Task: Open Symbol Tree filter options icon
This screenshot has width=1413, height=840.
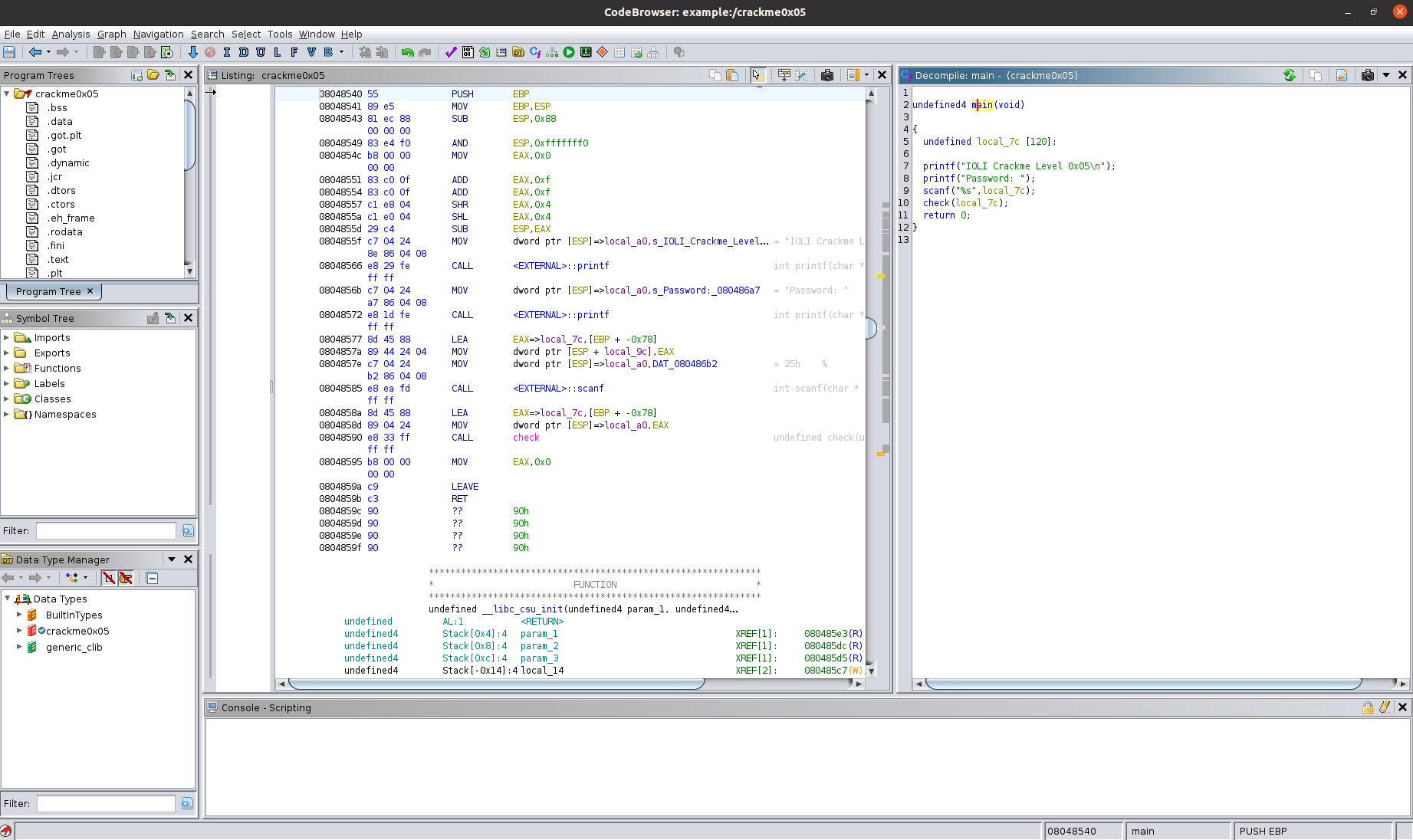Action: (x=188, y=530)
